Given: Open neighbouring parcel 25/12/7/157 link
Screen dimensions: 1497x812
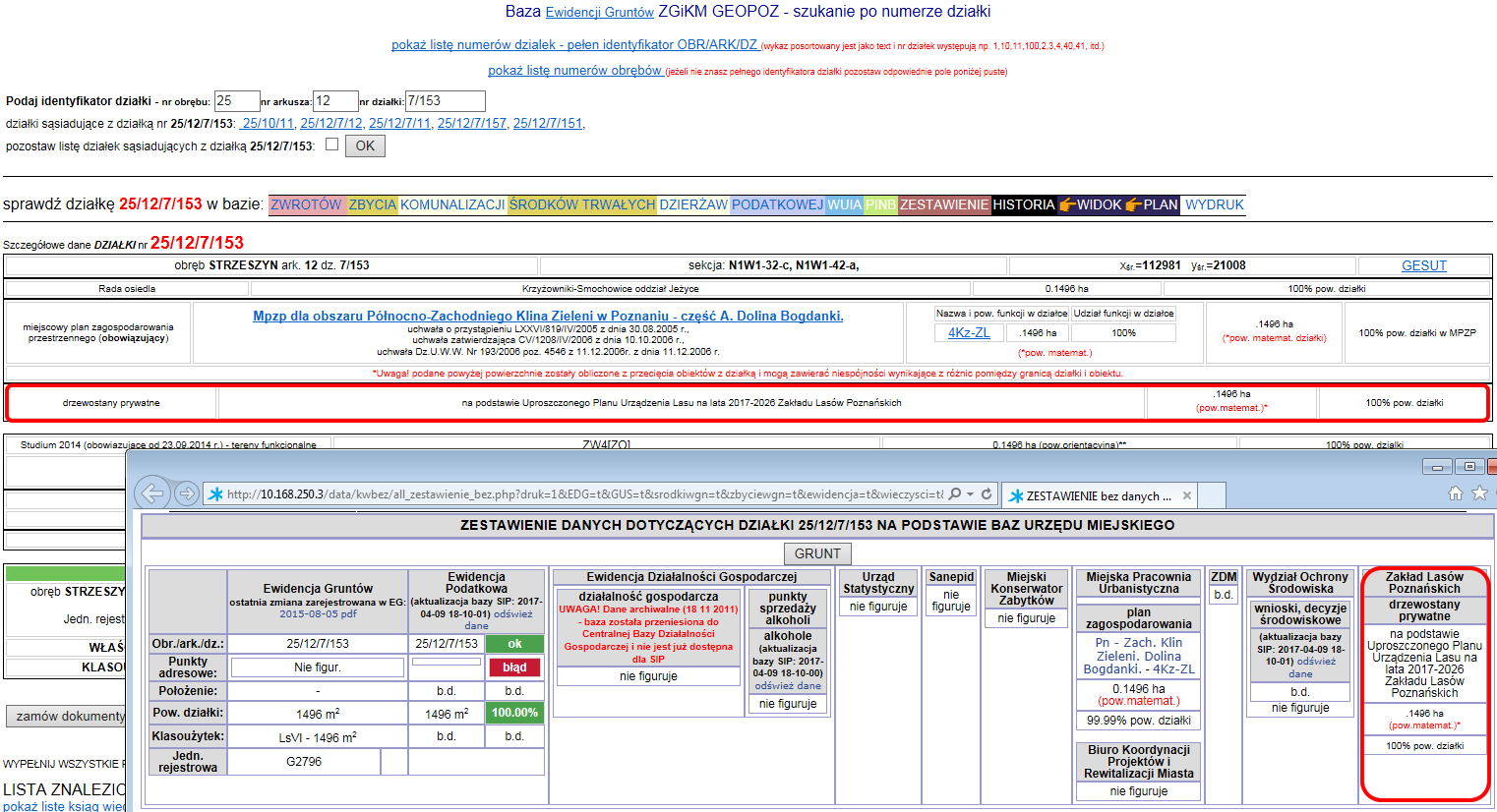Looking at the screenshot, I should pos(471,123).
